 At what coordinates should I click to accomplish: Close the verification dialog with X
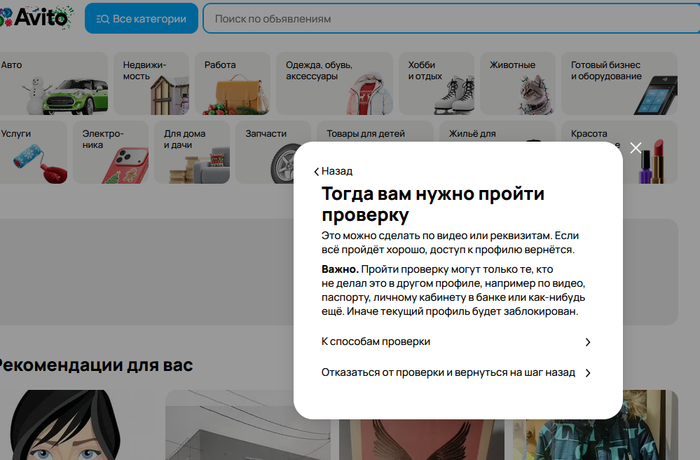(636, 148)
